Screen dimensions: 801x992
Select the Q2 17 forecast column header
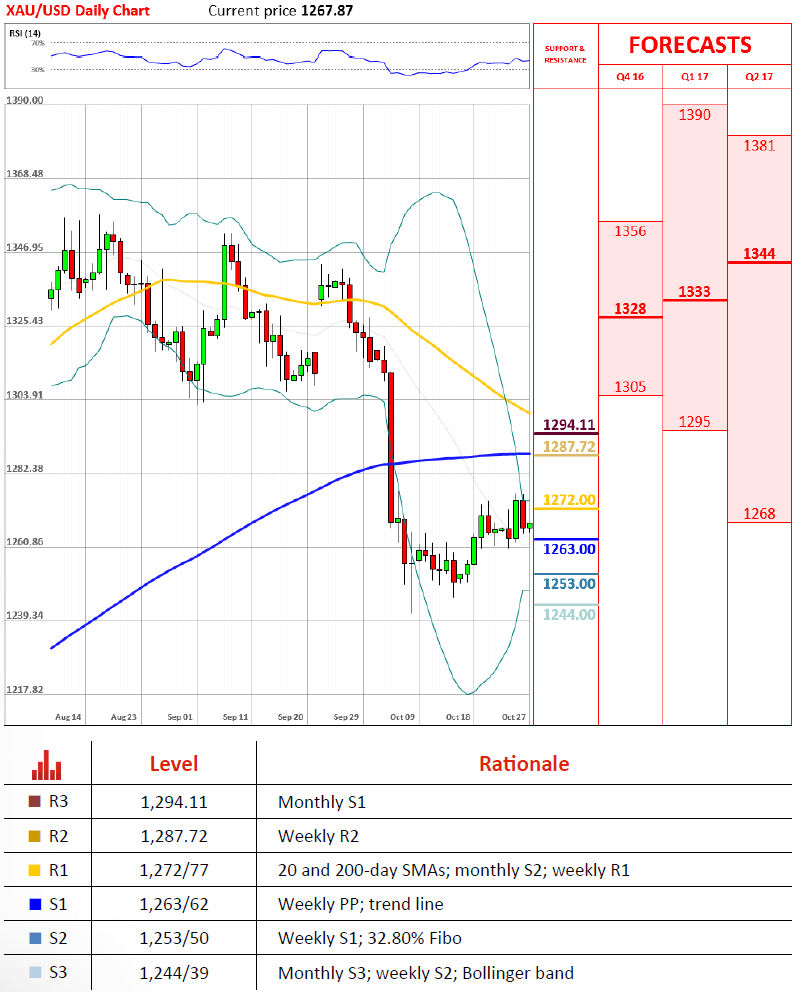759,77
